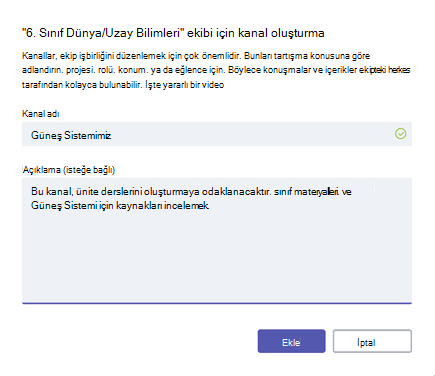Viewport: 435px width, 376px height.
Task: Open the 'İşte yararlı bir video' link
Action: [185, 85]
